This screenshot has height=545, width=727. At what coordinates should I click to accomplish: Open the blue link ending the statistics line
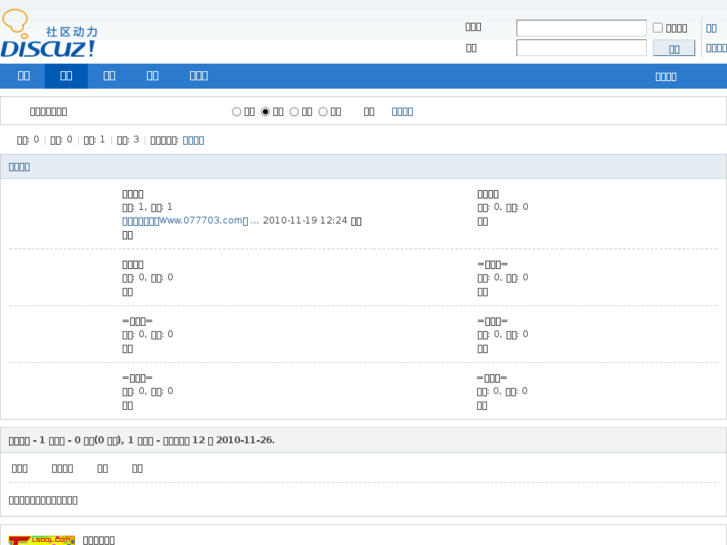pyautogui.click(x=193, y=141)
